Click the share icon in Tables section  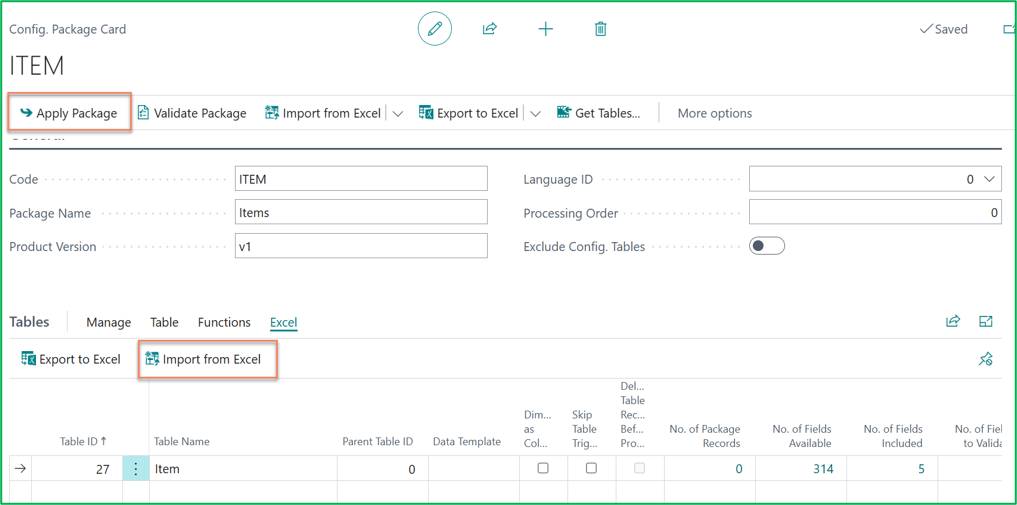[x=953, y=322]
